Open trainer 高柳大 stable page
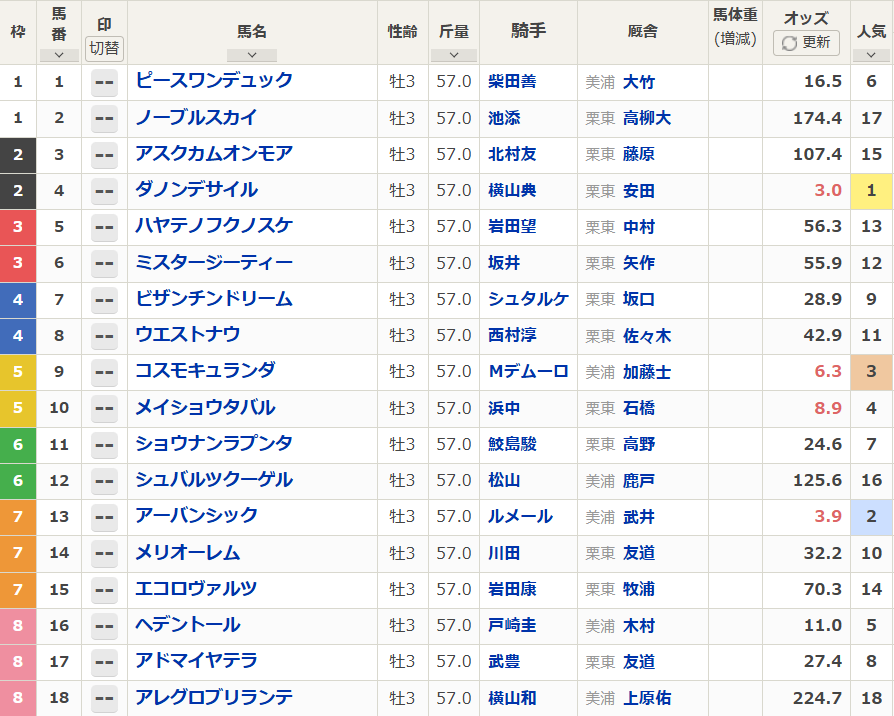The height and width of the screenshot is (716, 894). (647, 119)
